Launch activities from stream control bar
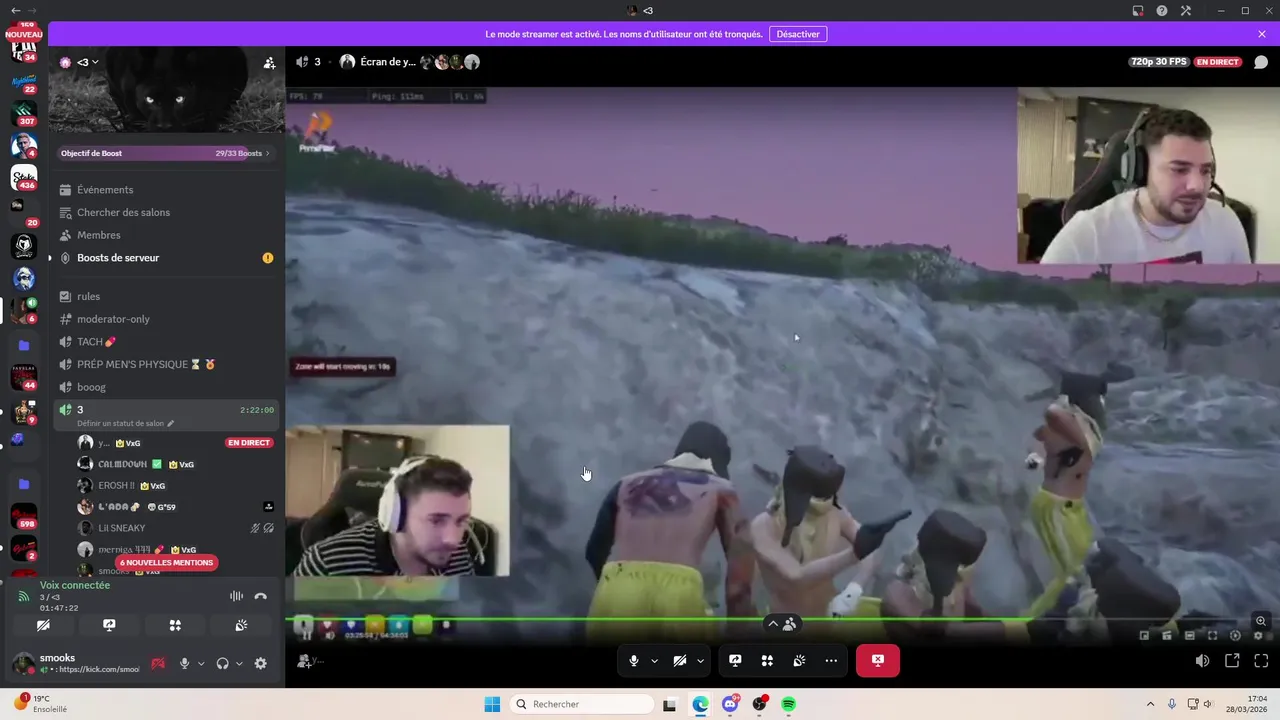1280x720 pixels. (x=767, y=661)
